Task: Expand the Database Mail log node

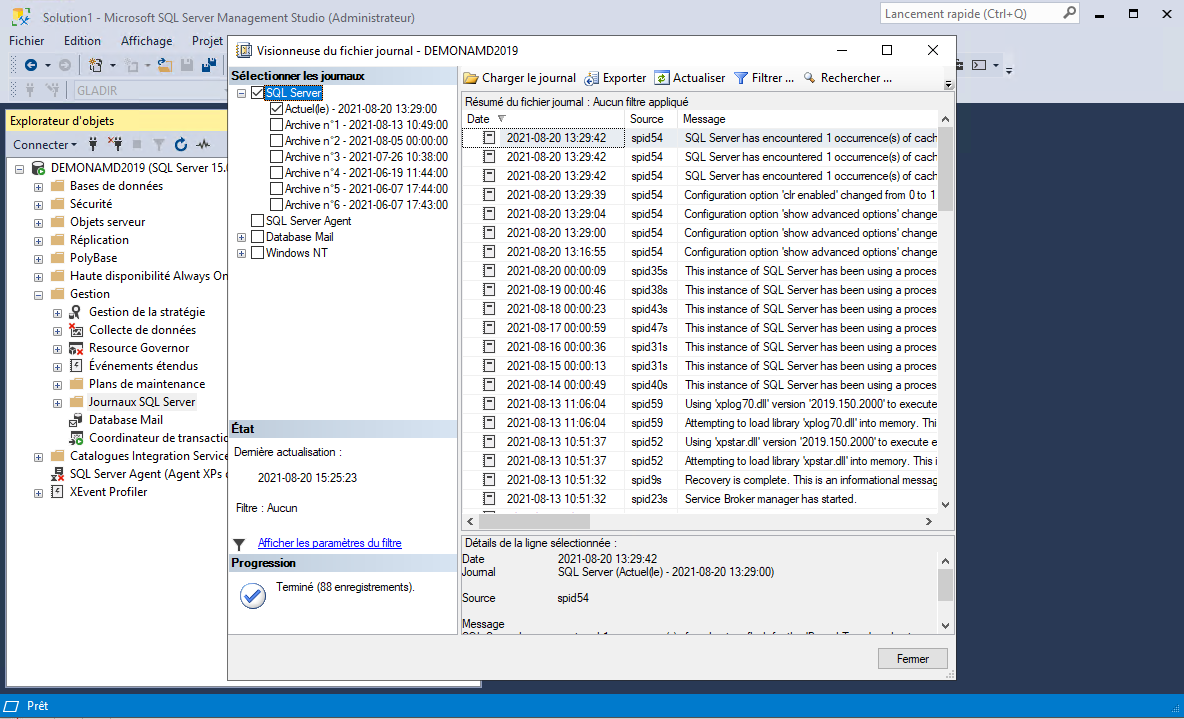Action: pyautogui.click(x=241, y=237)
